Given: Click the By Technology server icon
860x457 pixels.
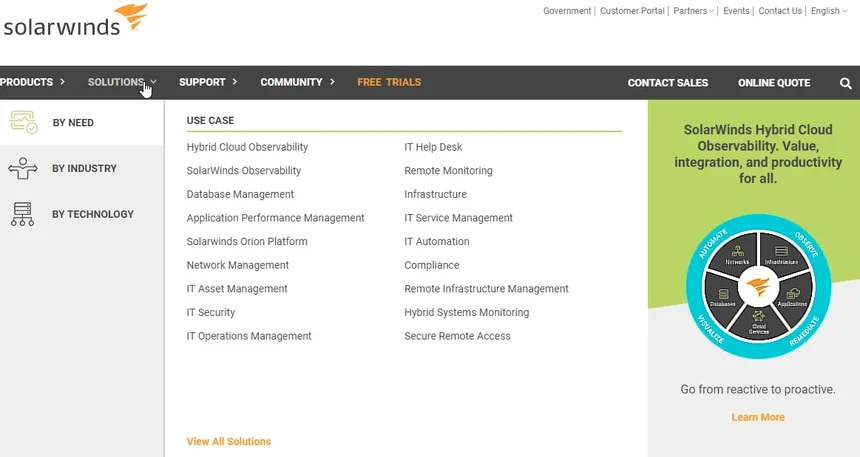Looking at the screenshot, I should coord(22,214).
